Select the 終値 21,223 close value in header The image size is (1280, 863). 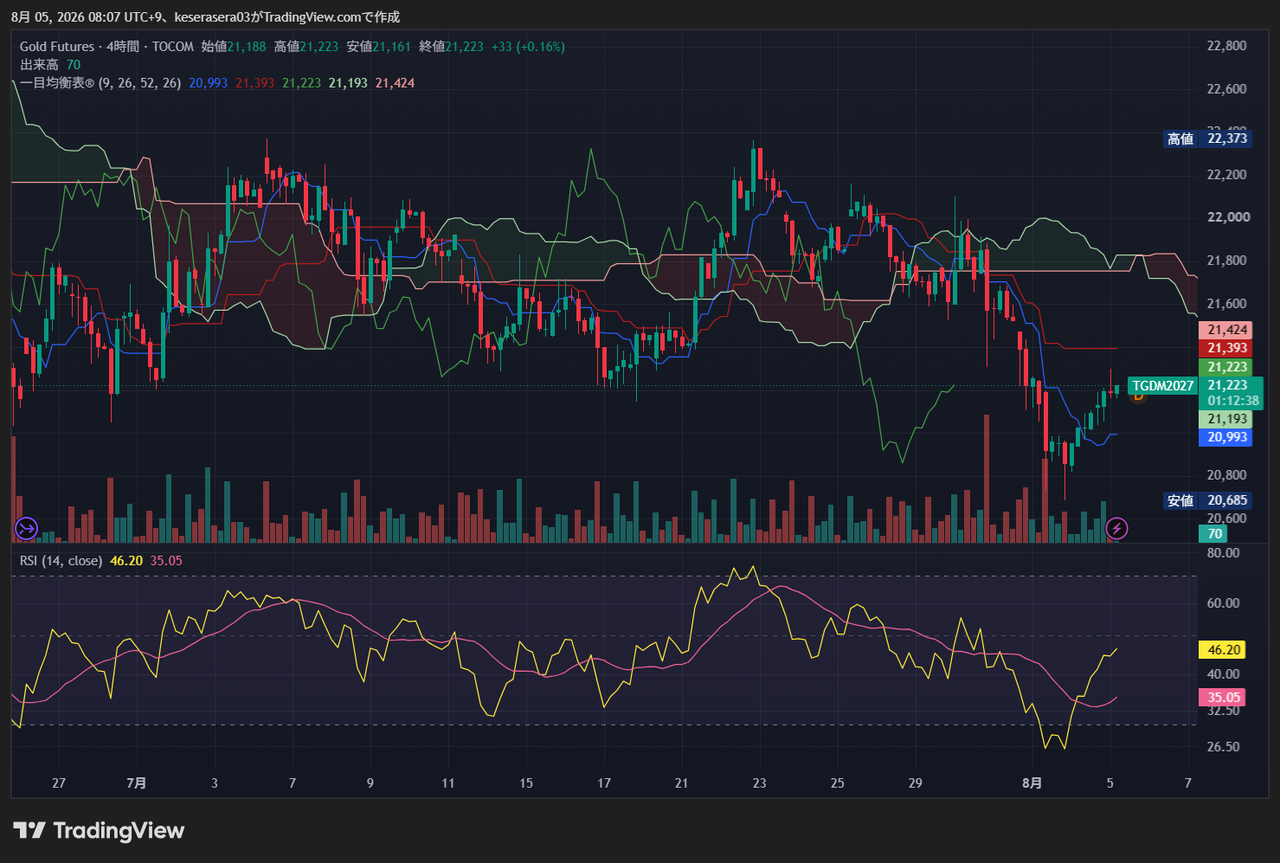(452, 47)
